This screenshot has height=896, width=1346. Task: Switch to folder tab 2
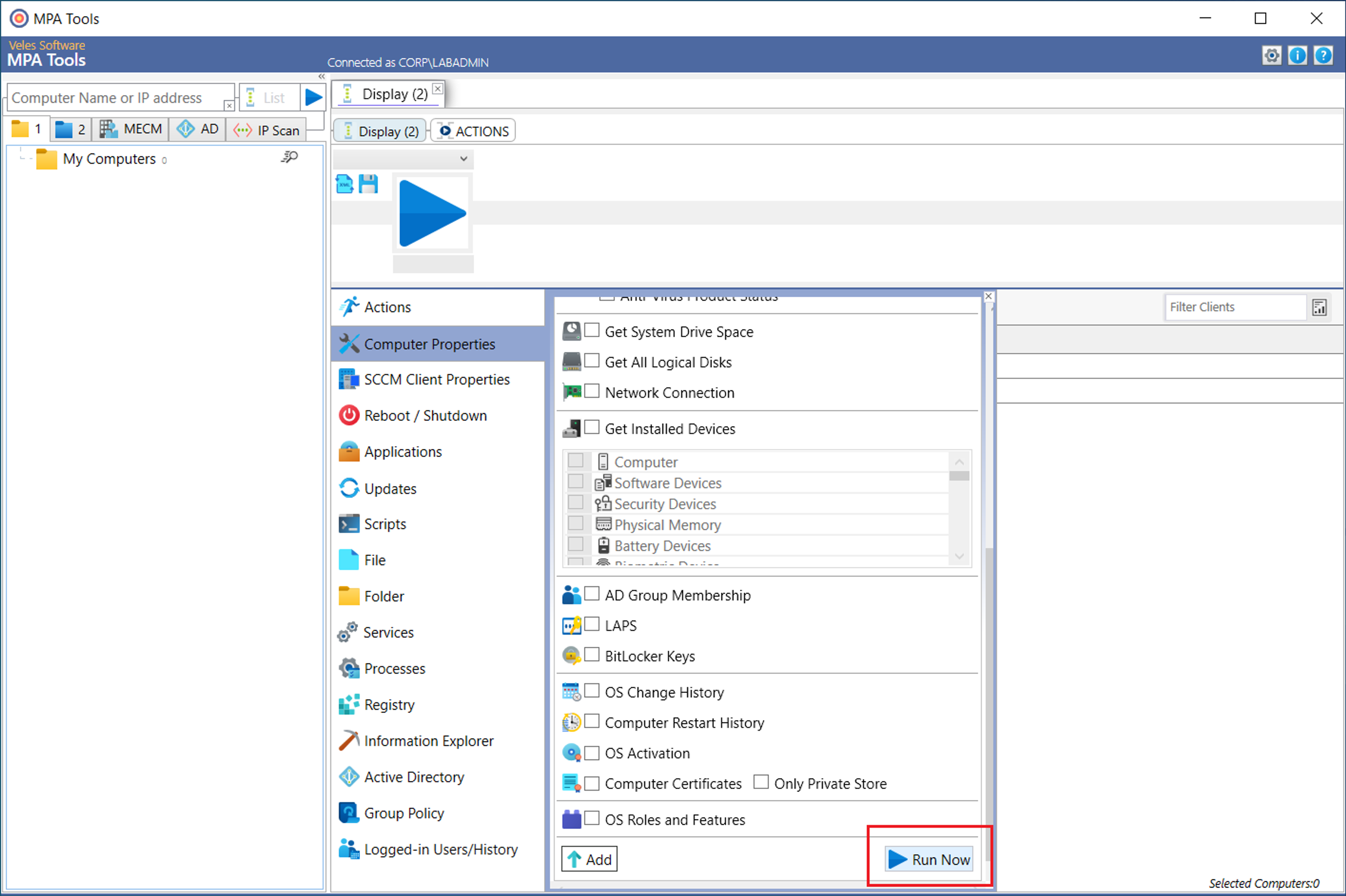pos(71,130)
